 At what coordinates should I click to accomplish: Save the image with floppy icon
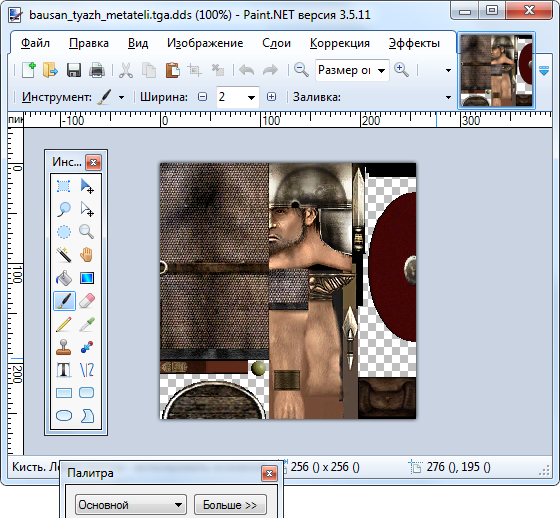coord(74,70)
